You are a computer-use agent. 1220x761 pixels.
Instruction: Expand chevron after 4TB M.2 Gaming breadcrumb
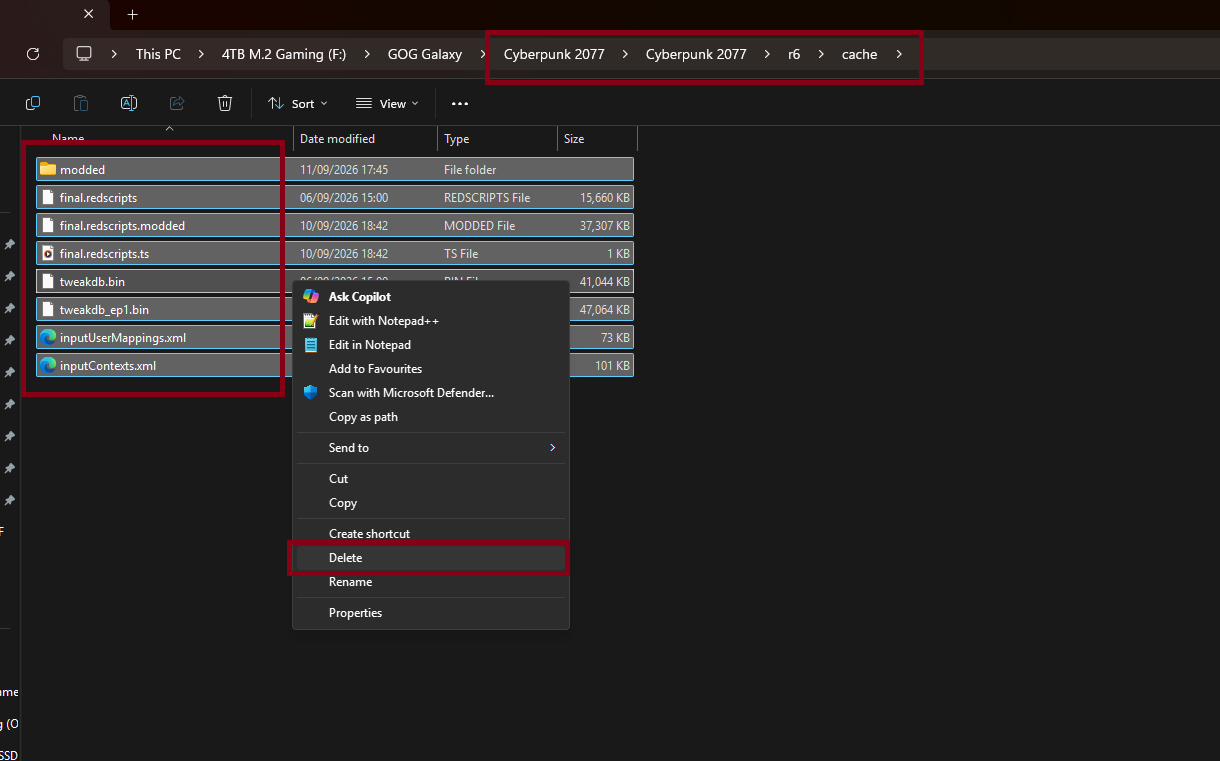click(367, 54)
